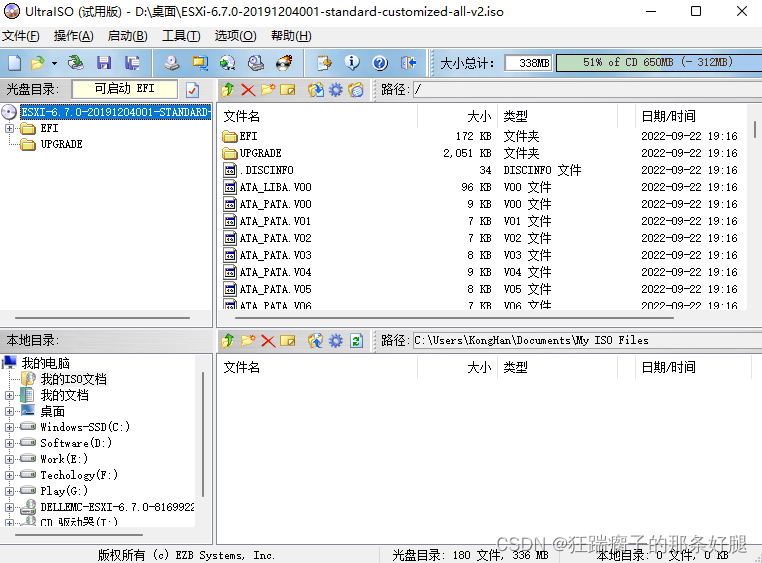Click the local pane gear Properties icon
The width and height of the screenshot is (762, 563).
point(336,341)
